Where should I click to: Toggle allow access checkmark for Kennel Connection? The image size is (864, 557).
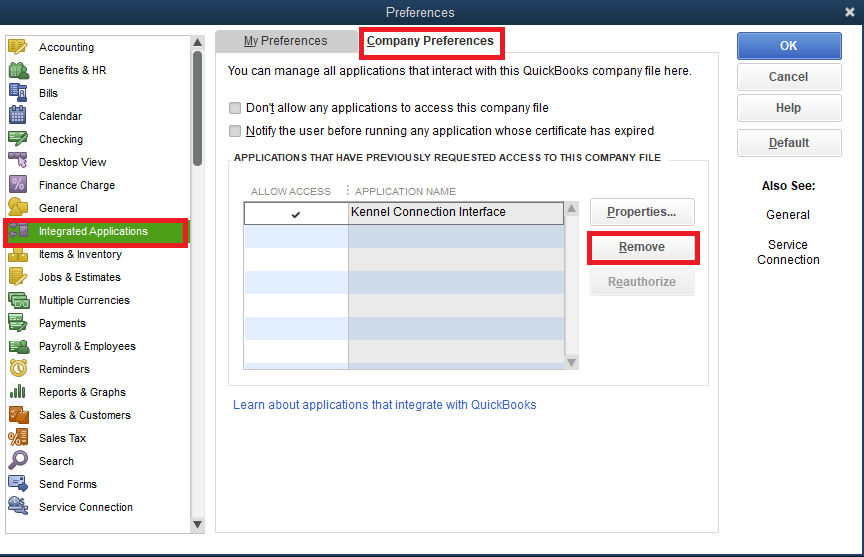pyautogui.click(x=296, y=214)
